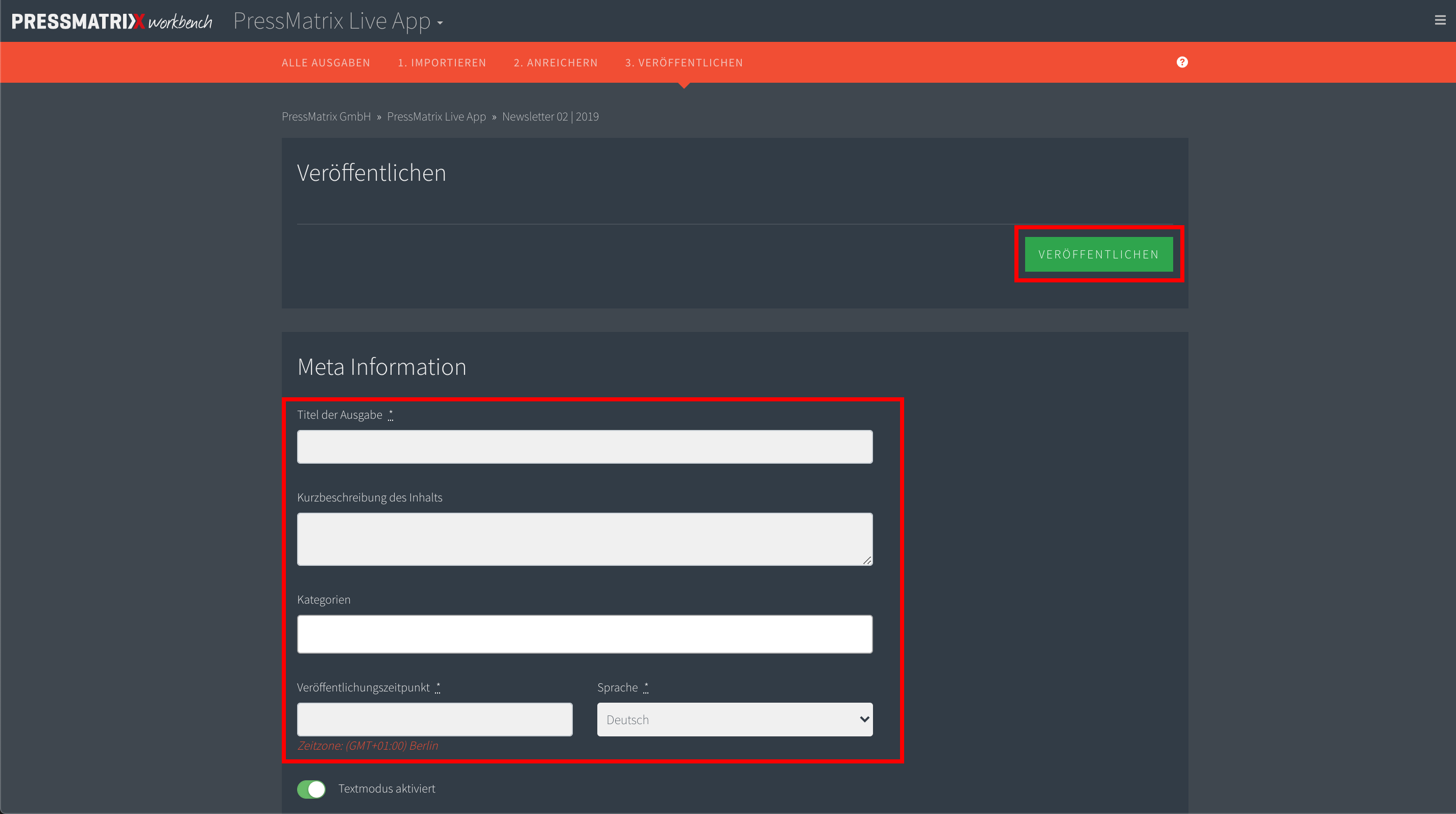Viewport: 1456px width, 814px height.
Task: Open PressMatrix GmbH breadcrumb link
Action: coord(326,116)
